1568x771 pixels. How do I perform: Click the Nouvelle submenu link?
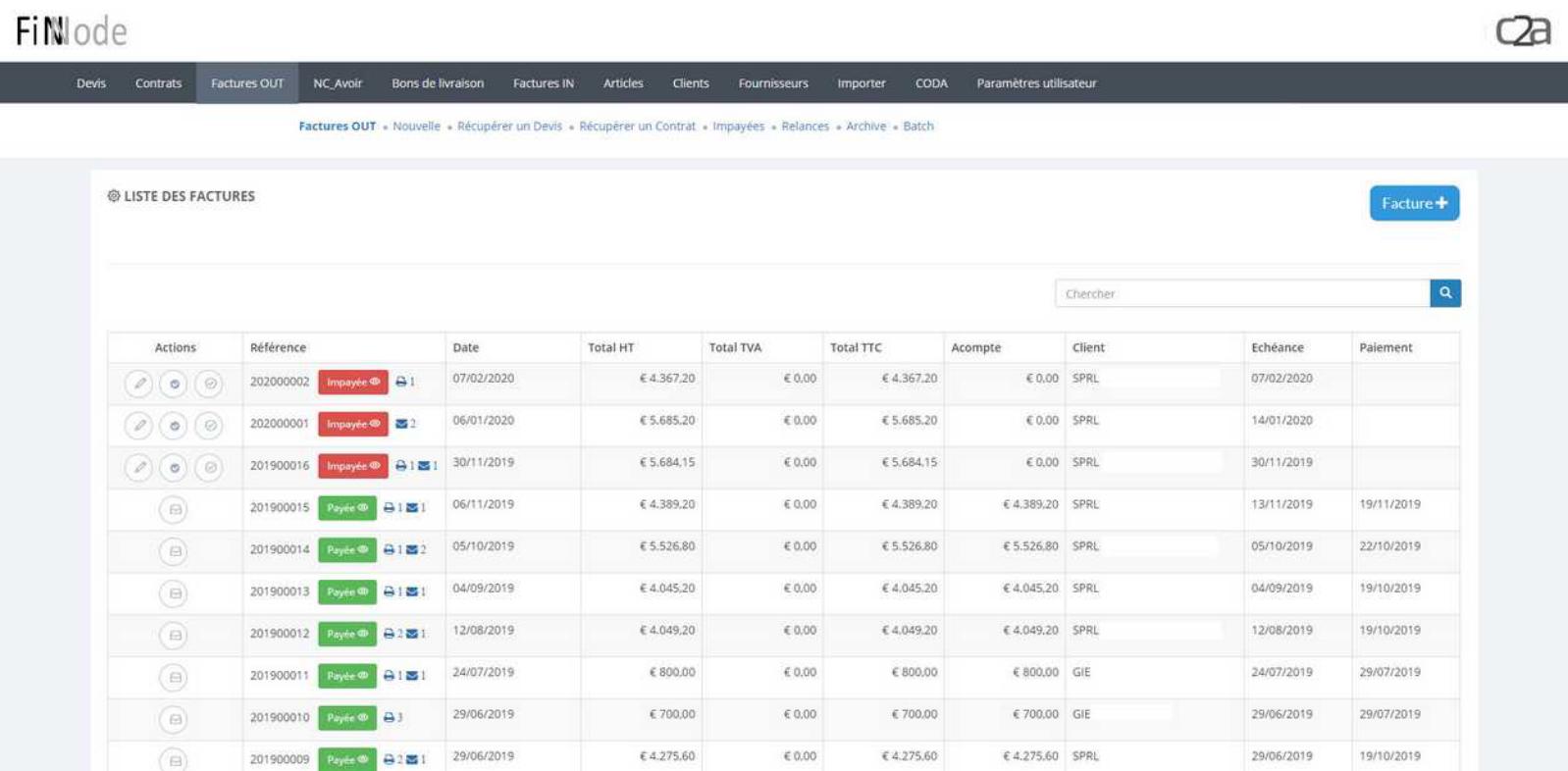pos(416,127)
